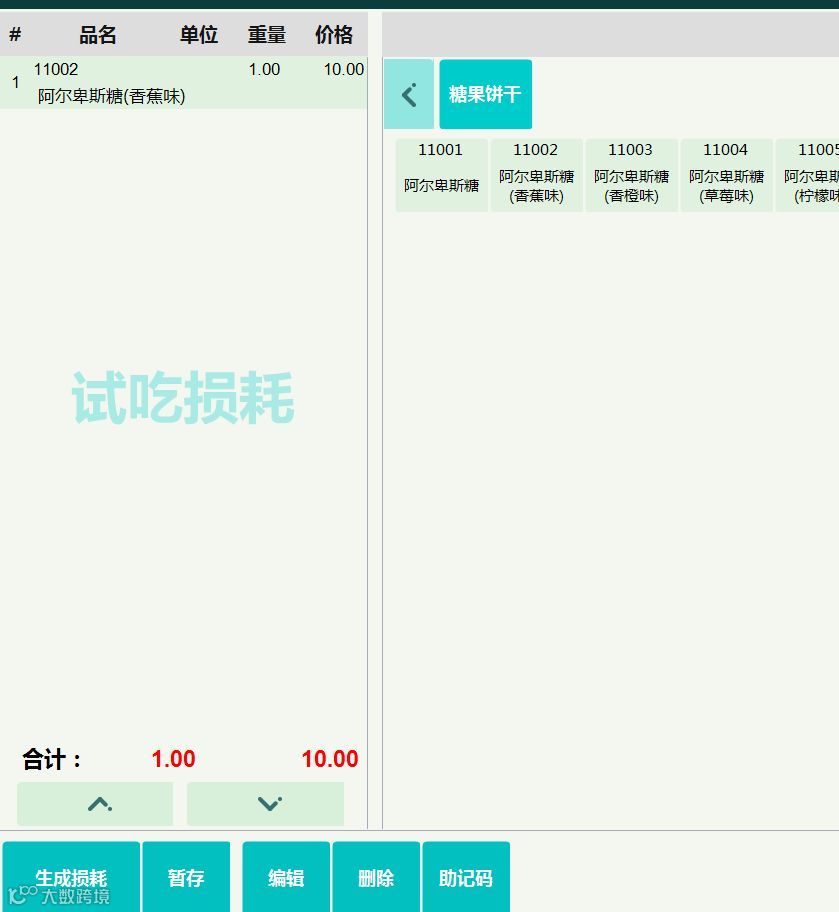The image size is (839, 912).
Task: Click the 品名 column header
Action: point(97,34)
